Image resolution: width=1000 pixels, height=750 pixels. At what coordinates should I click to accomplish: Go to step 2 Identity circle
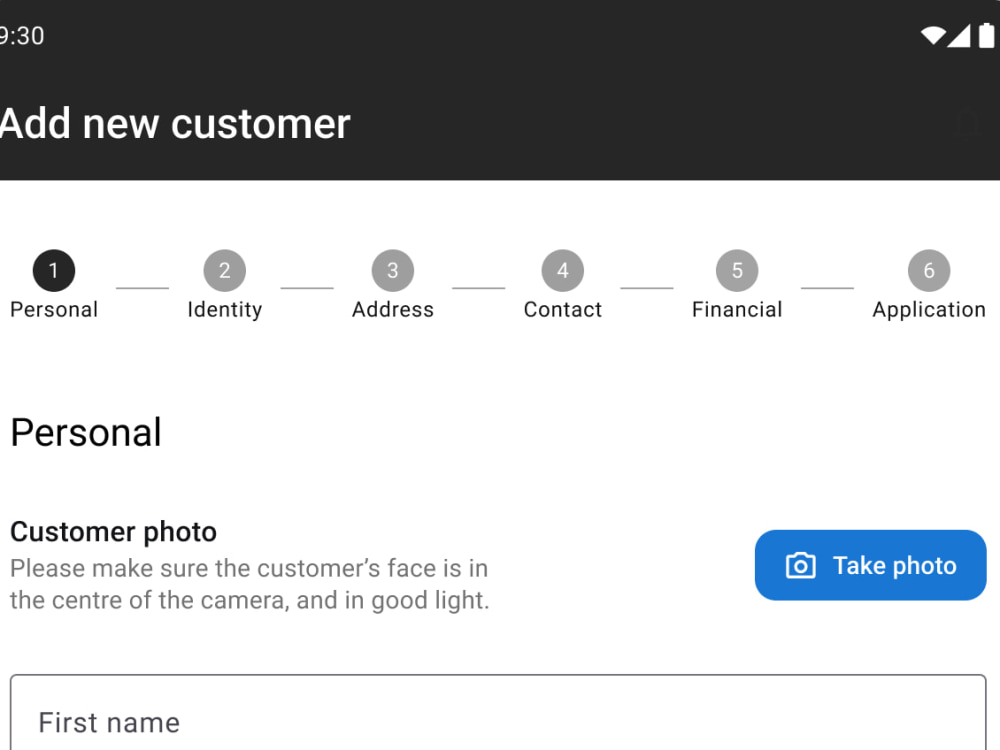pyautogui.click(x=224, y=270)
